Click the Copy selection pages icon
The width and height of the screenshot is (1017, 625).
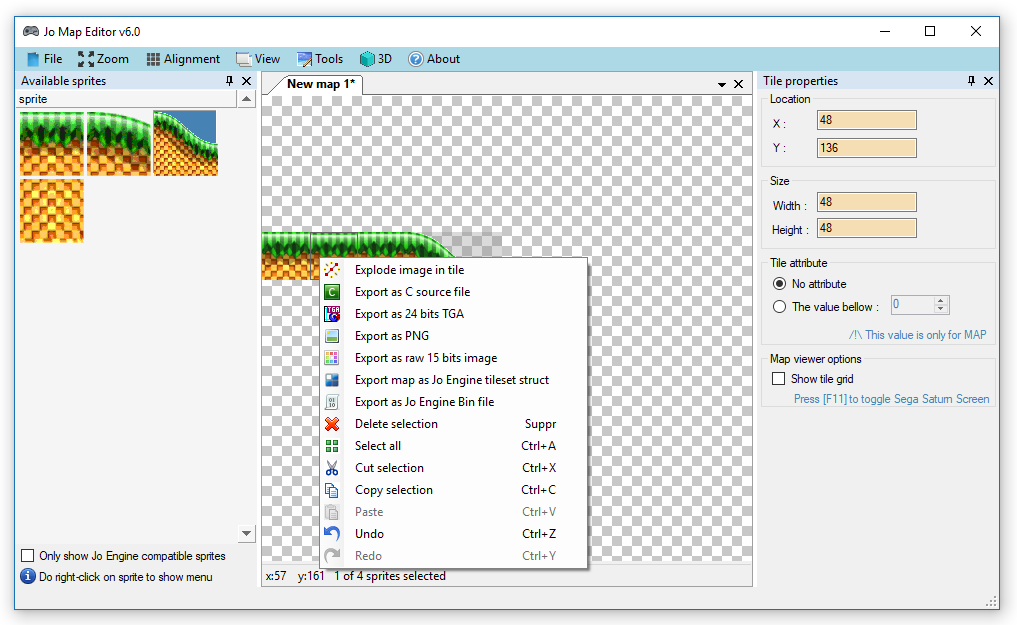(332, 490)
